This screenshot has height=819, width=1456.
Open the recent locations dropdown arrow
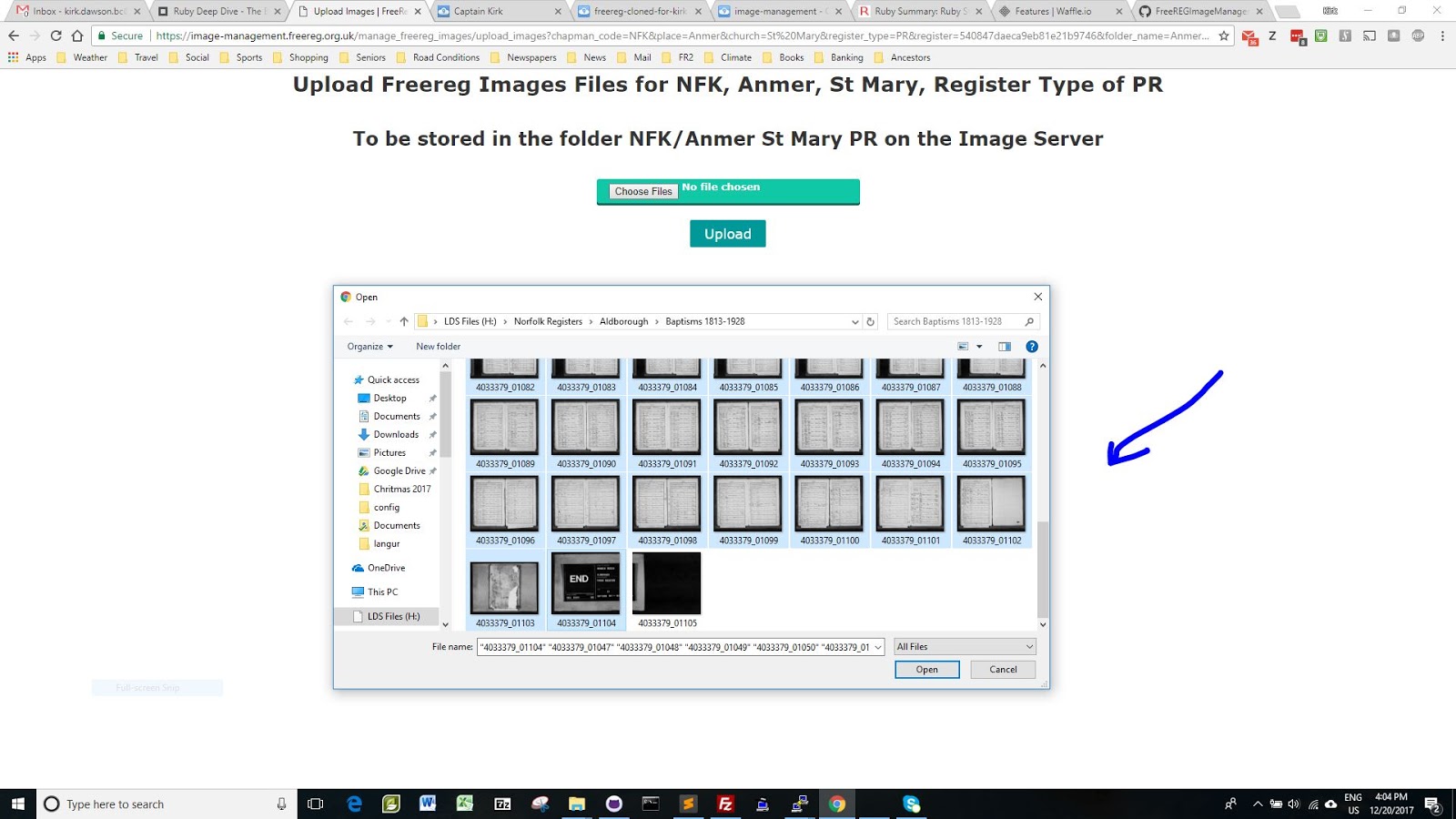tap(389, 321)
